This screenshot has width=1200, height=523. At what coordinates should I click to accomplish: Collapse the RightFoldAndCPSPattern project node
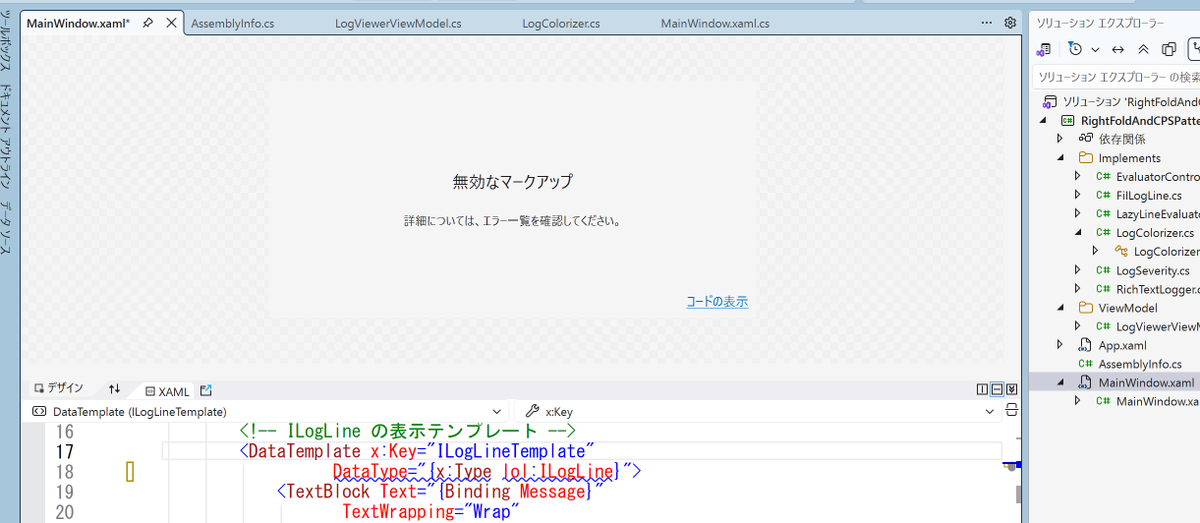1044,121
